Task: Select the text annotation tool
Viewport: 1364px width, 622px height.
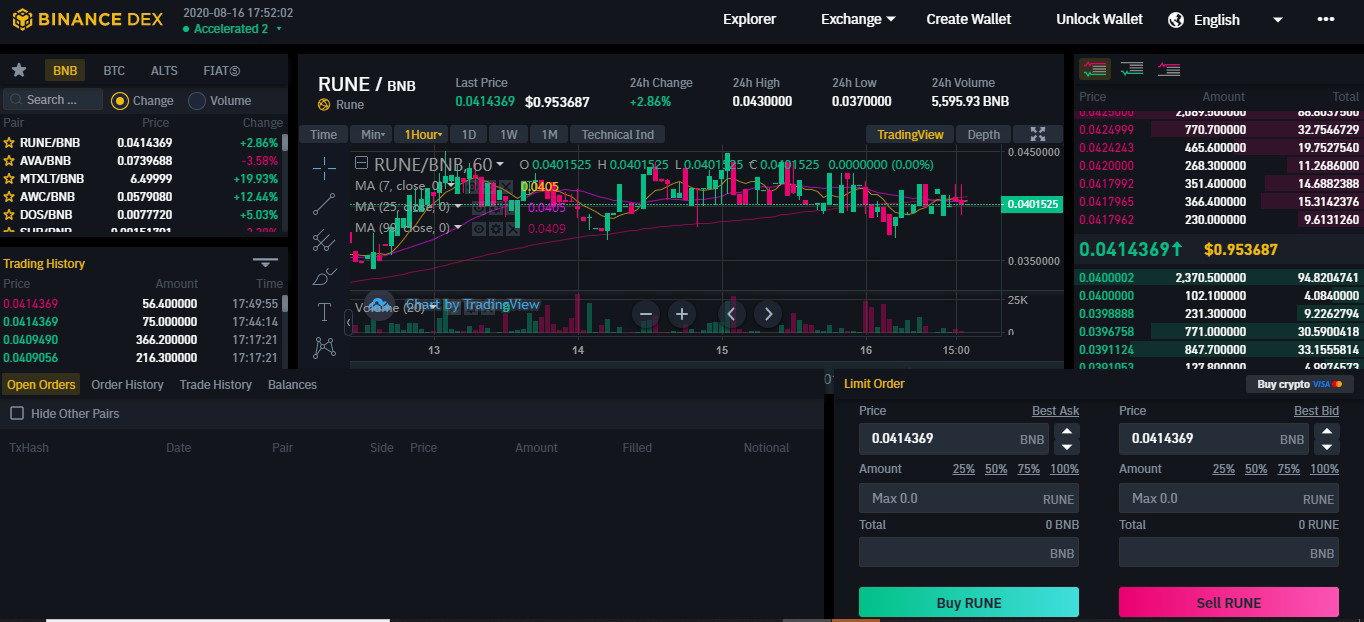Action: pos(324,312)
